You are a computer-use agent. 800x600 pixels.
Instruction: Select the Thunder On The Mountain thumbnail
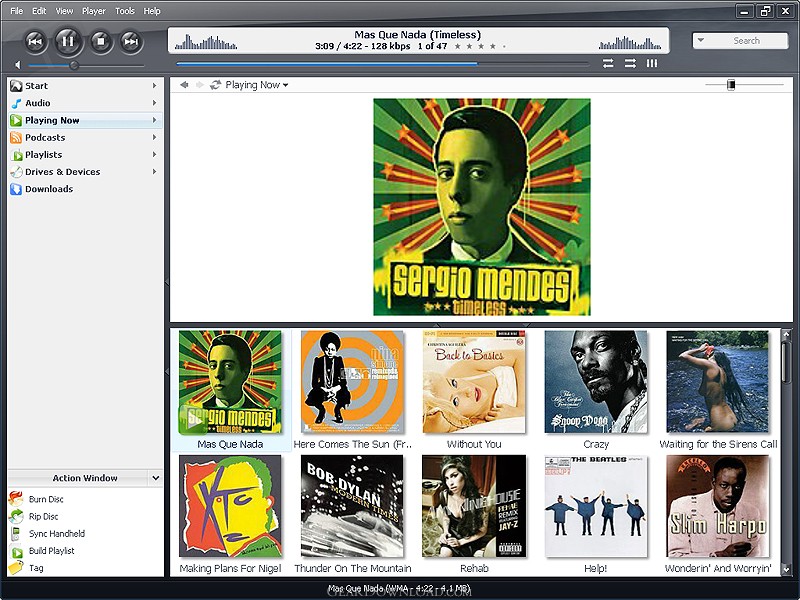(x=353, y=506)
